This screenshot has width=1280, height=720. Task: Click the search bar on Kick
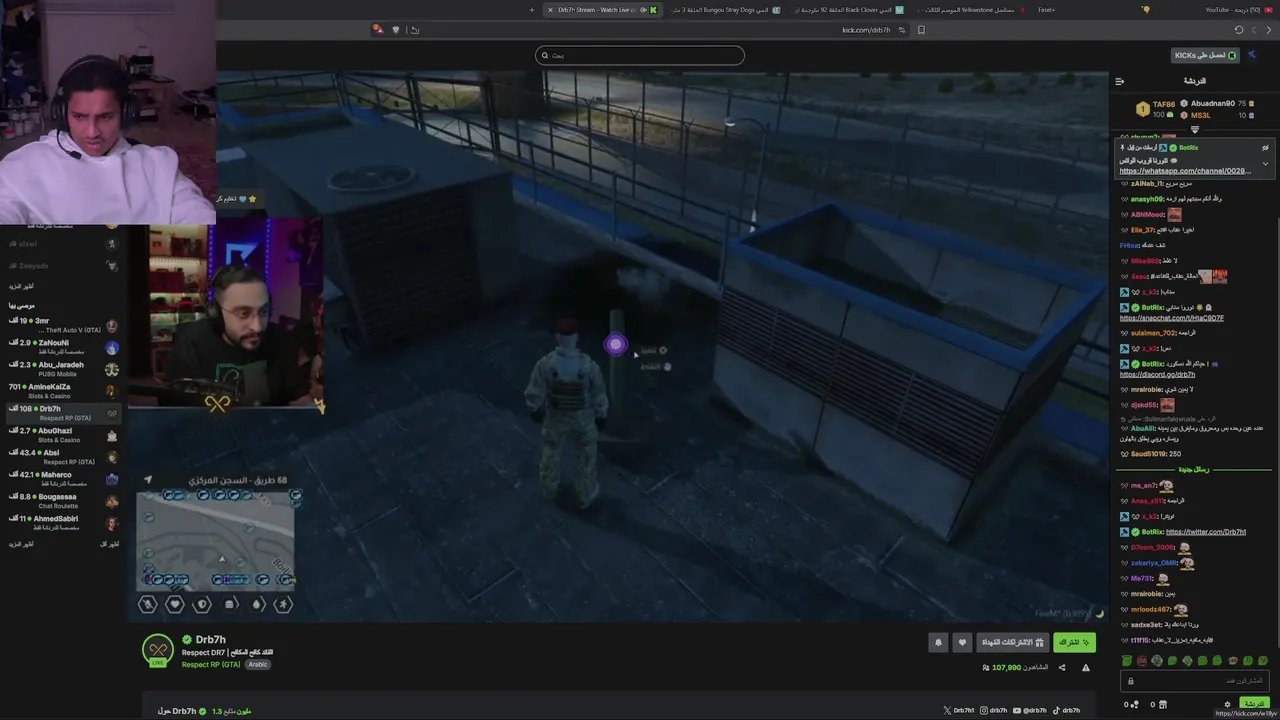[x=640, y=55]
